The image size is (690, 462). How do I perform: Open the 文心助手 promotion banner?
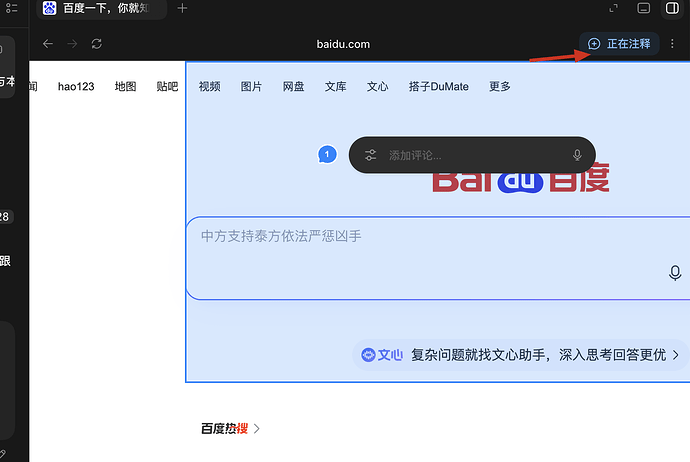(x=521, y=355)
